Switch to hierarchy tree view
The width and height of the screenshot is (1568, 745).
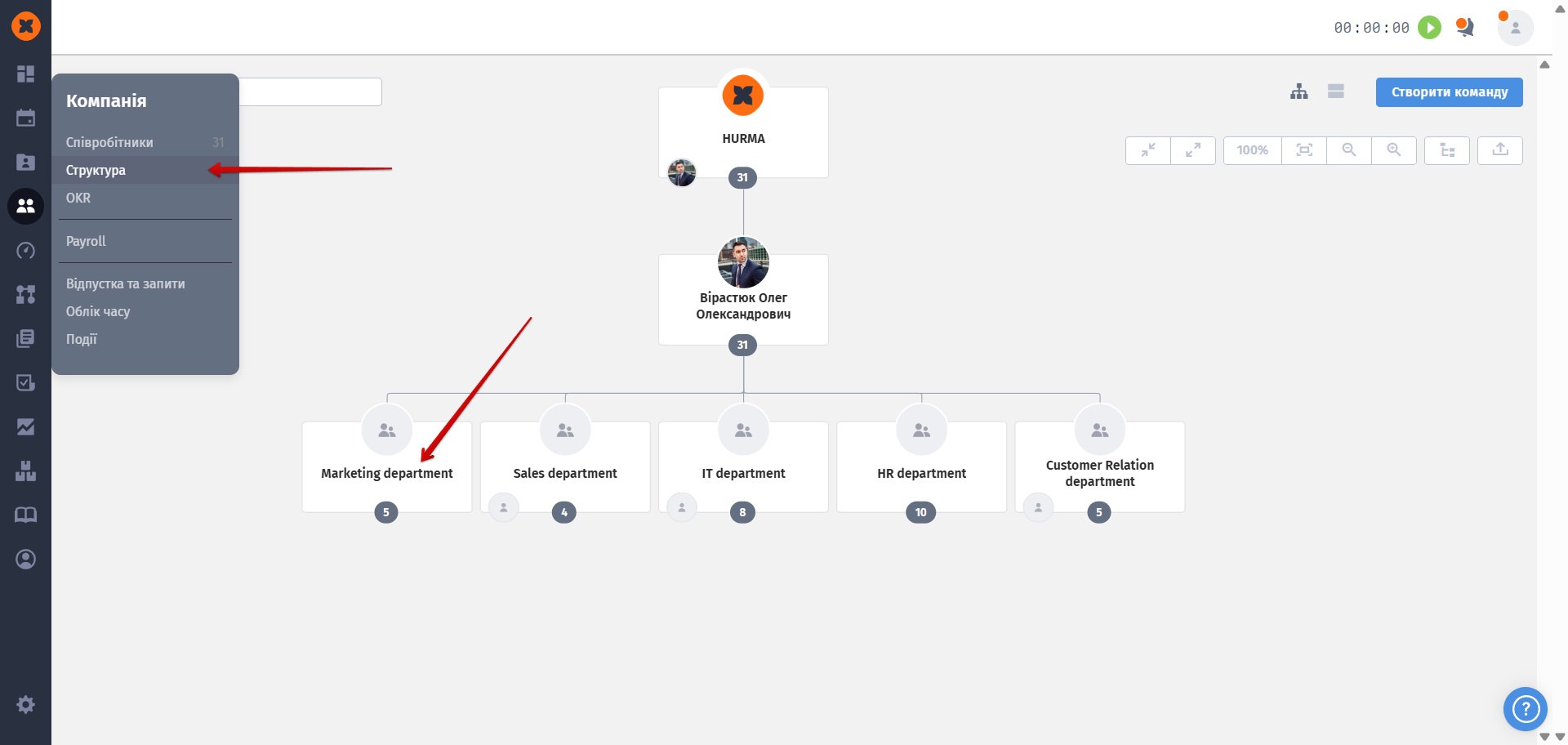click(1299, 91)
